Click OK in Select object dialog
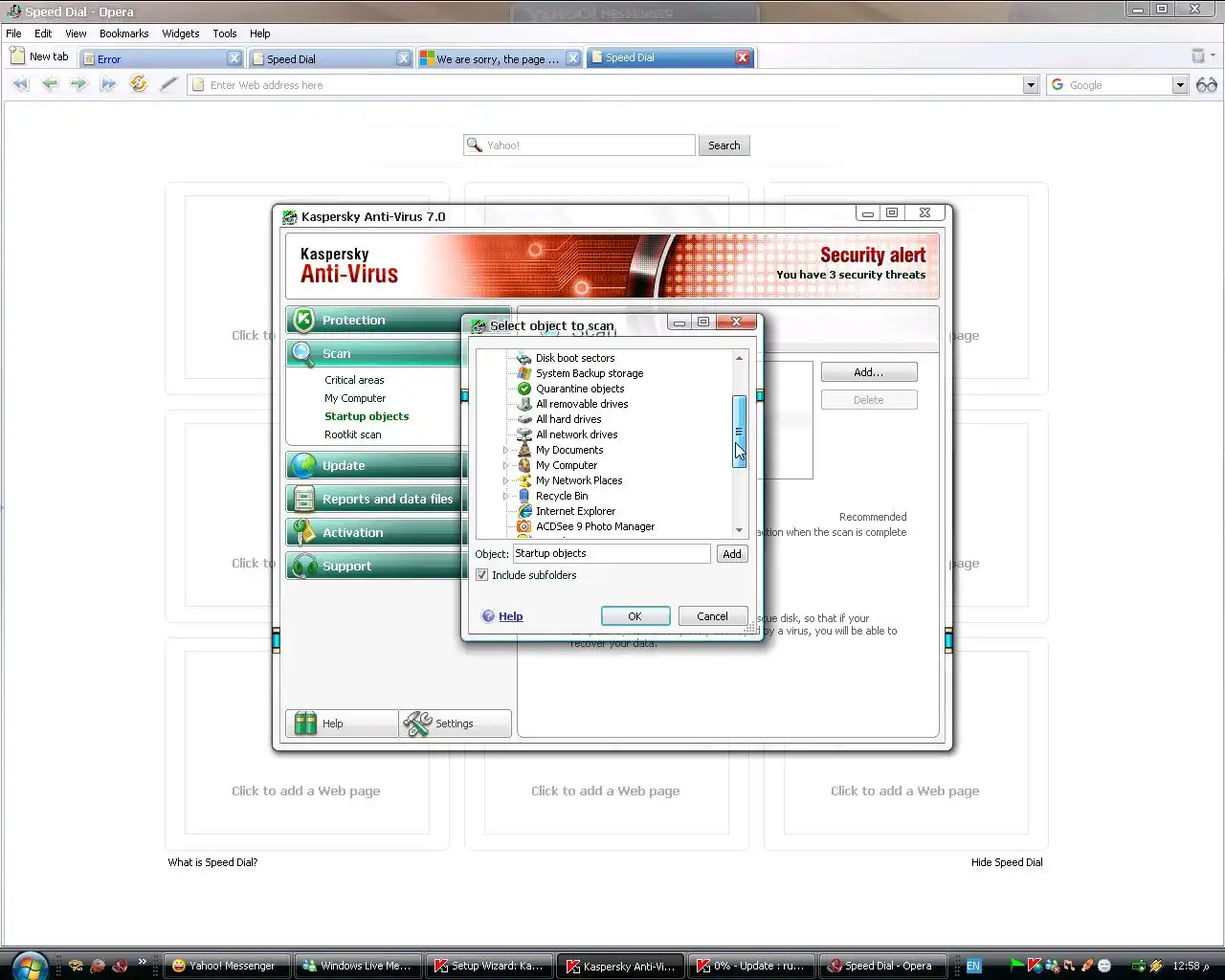 pos(635,616)
